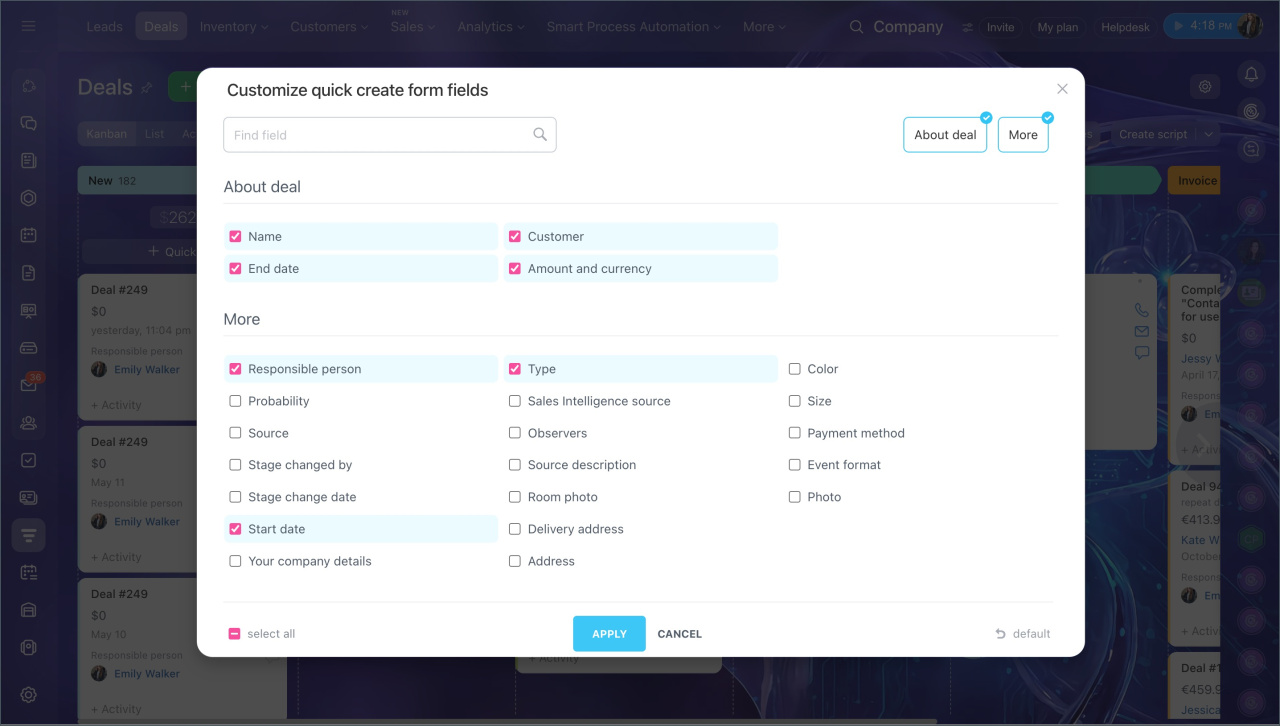Focus the Find field search box
Image resolution: width=1280 pixels, height=726 pixels.
tap(390, 135)
